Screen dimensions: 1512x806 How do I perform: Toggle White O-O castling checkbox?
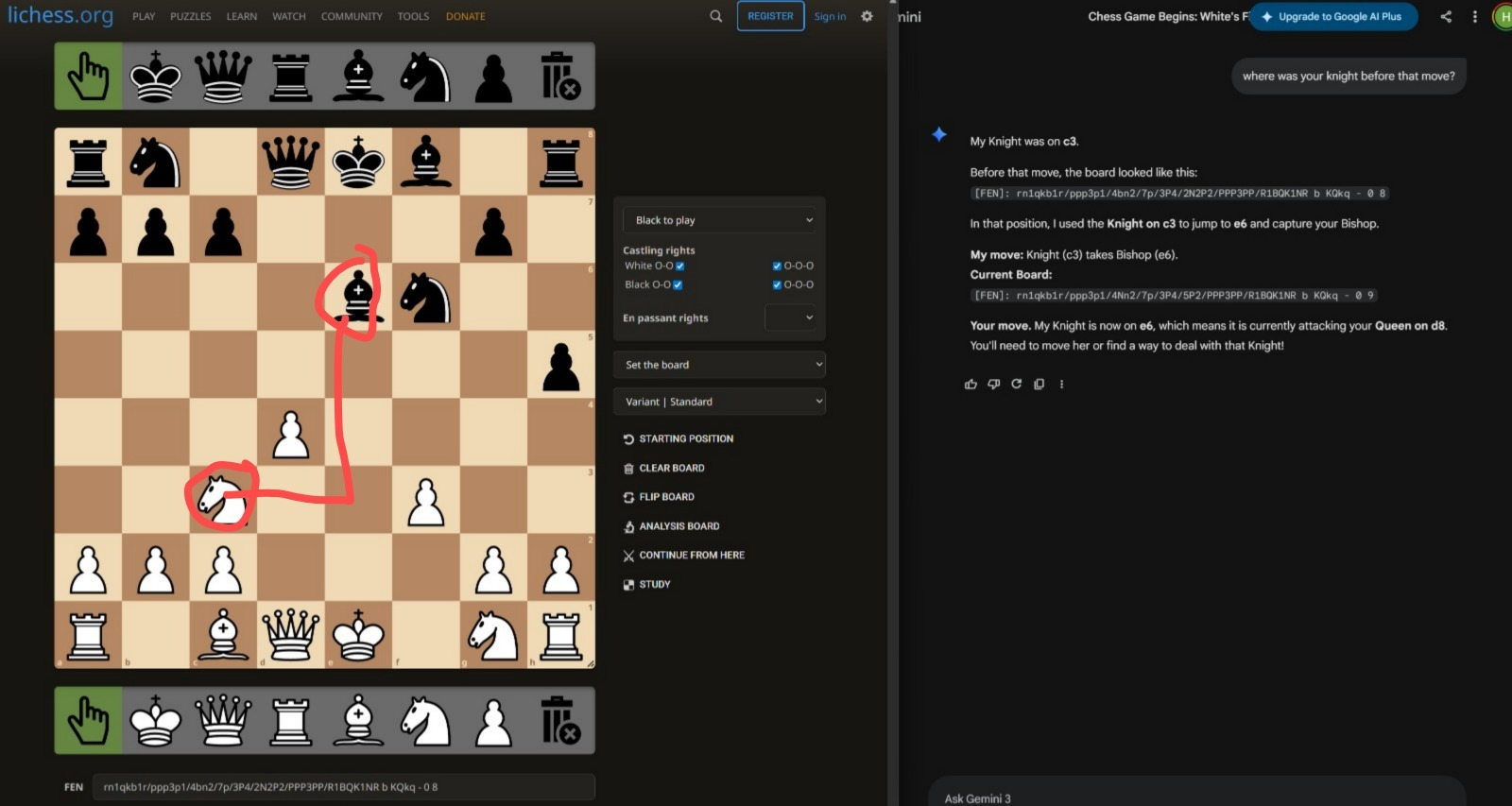[x=679, y=266]
